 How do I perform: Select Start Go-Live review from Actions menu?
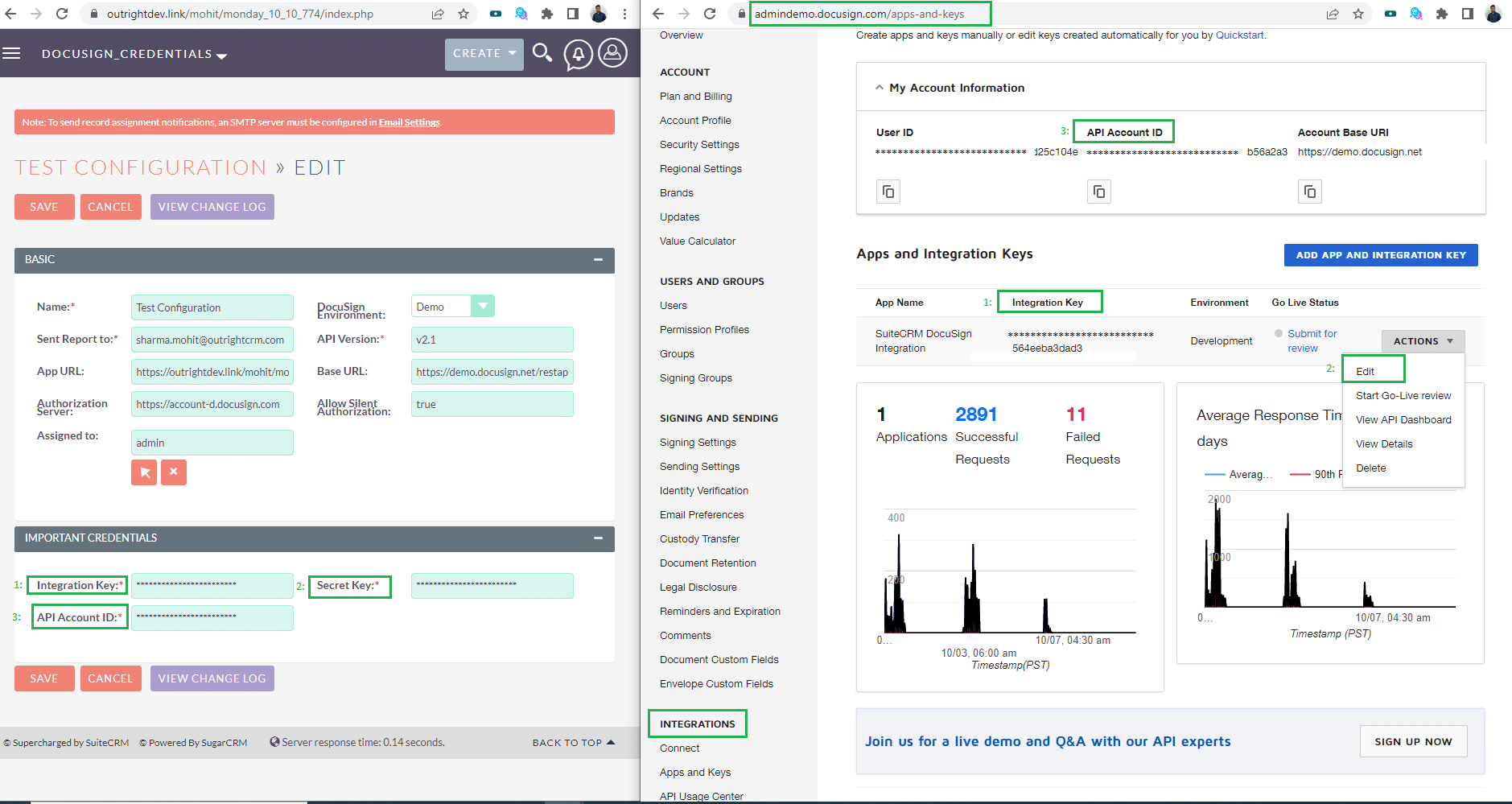click(x=1403, y=395)
